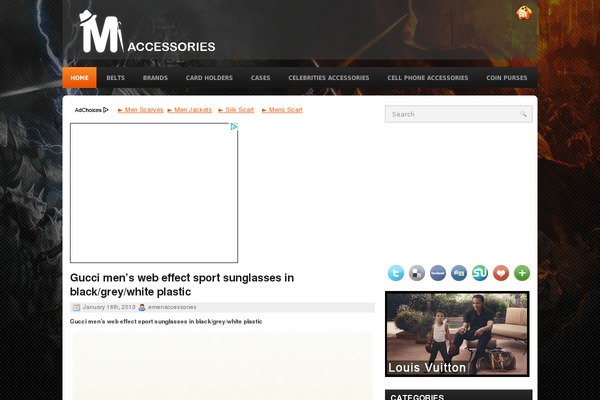Click the user icon beside the author
The image size is (600, 400).
pyautogui.click(x=142, y=307)
